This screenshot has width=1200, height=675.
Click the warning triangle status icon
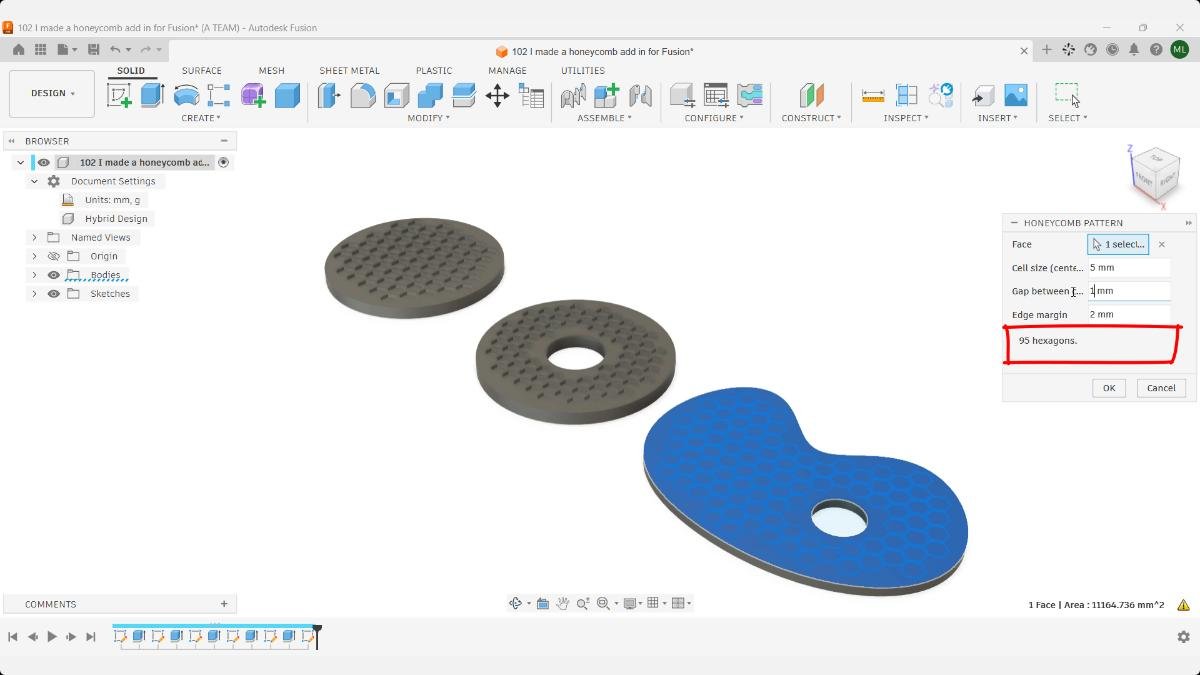1183,605
